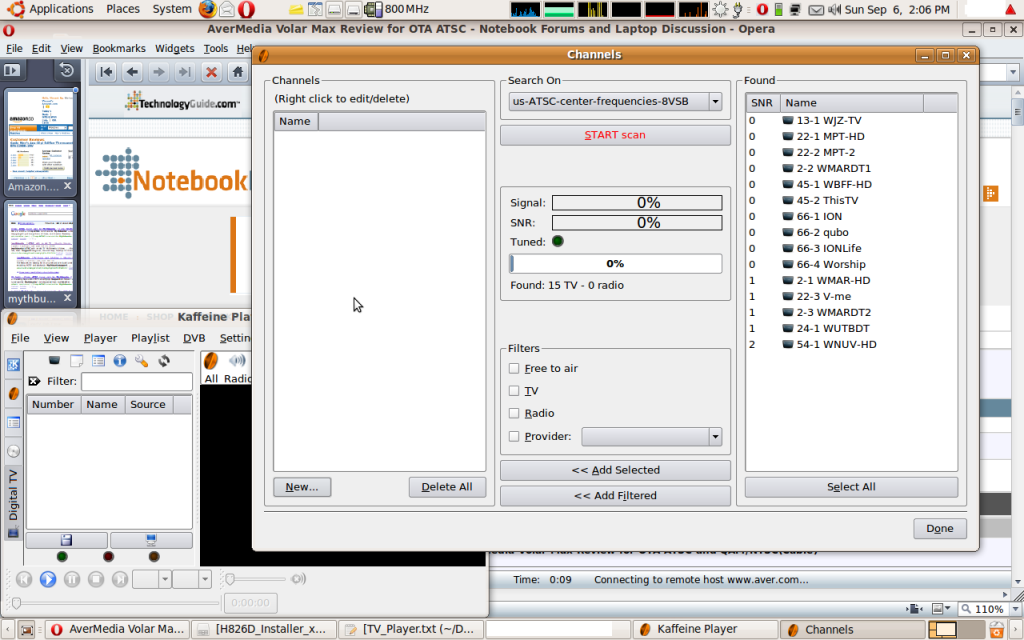
Task: Enable the Free to air filter
Action: click(x=514, y=368)
